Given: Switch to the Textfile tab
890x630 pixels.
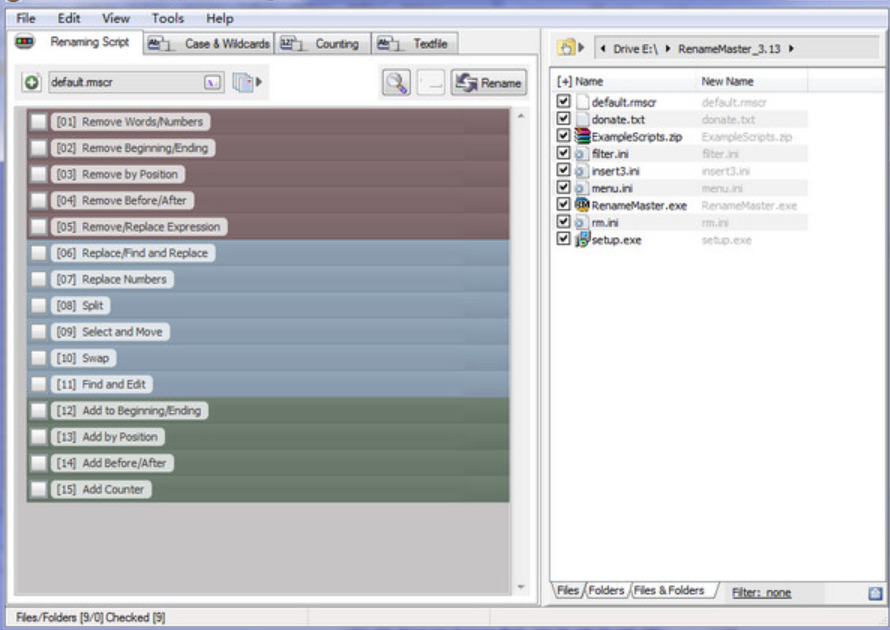Looking at the screenshot, I should pos(415,44).
